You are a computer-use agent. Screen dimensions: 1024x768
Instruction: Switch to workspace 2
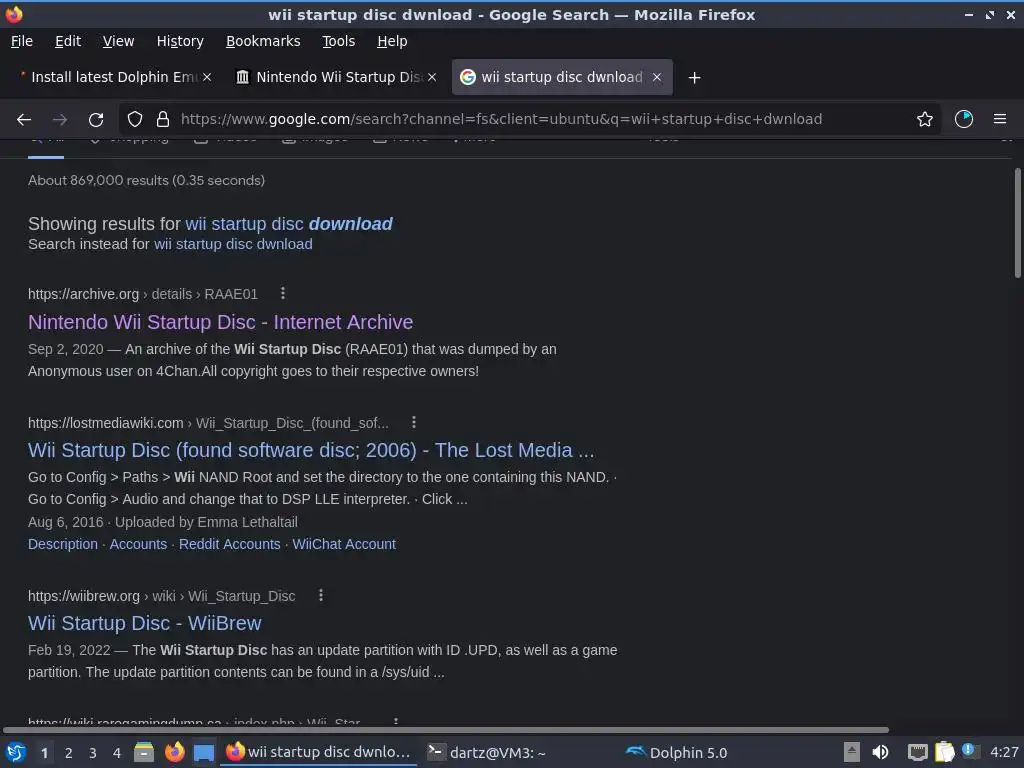tap(69, 753)
